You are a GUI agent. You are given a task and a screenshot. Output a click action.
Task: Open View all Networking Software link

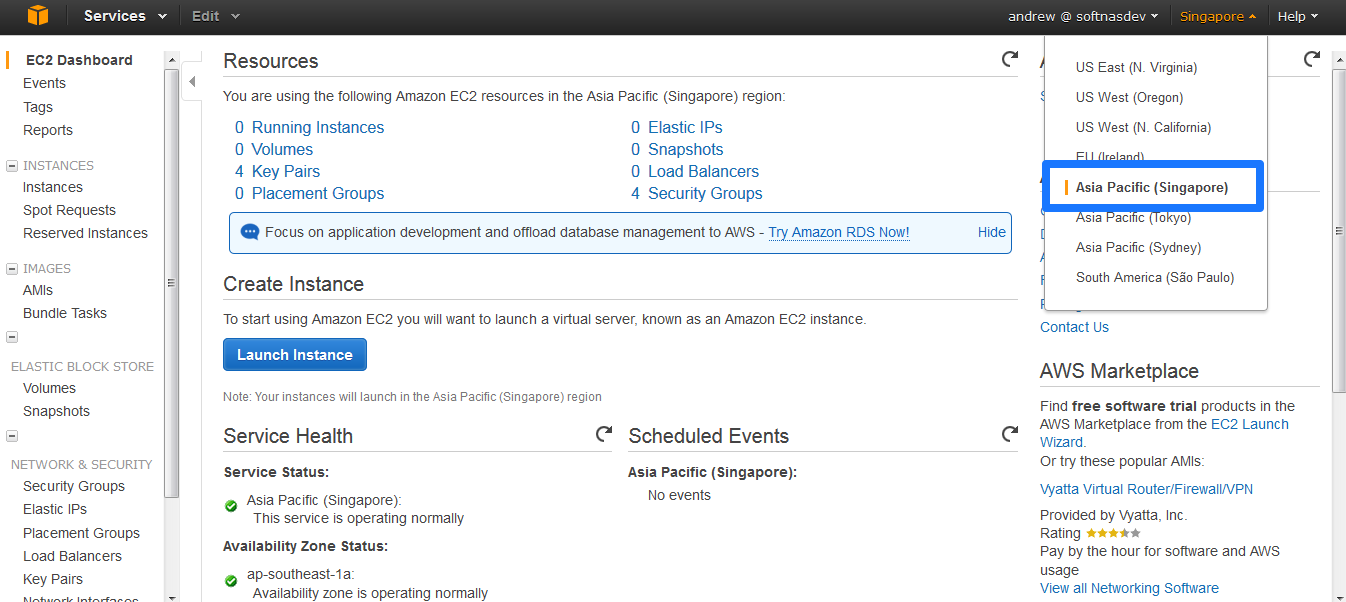tap(1129, 588)
